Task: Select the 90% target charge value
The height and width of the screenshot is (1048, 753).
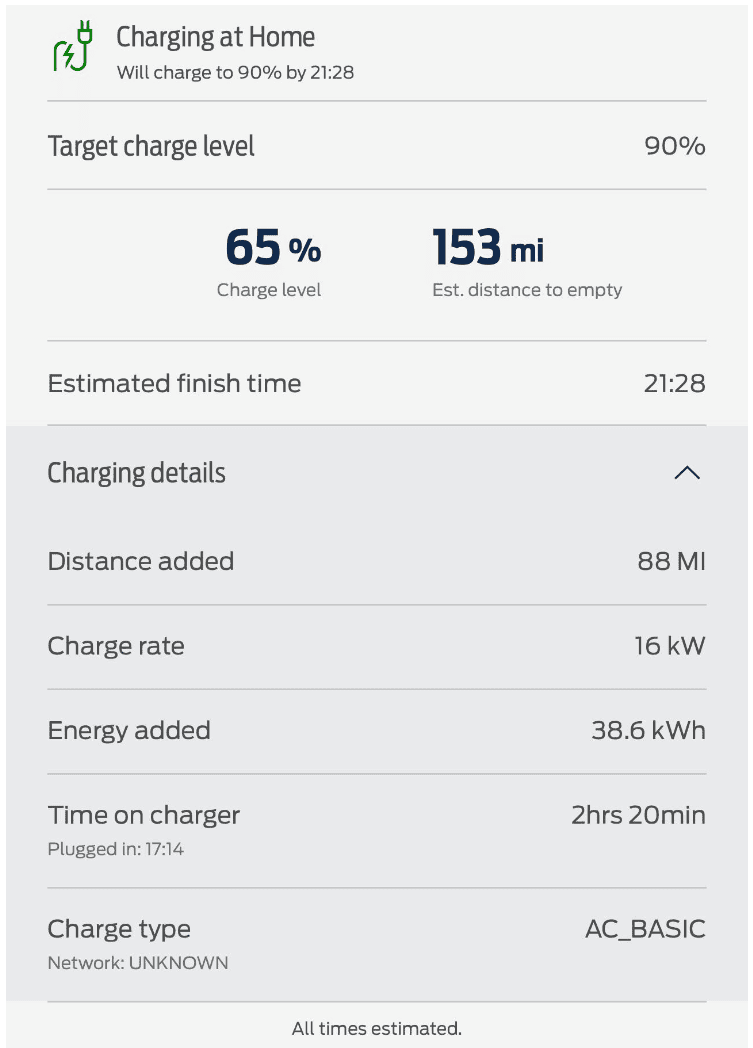Action: coord(675,146)
